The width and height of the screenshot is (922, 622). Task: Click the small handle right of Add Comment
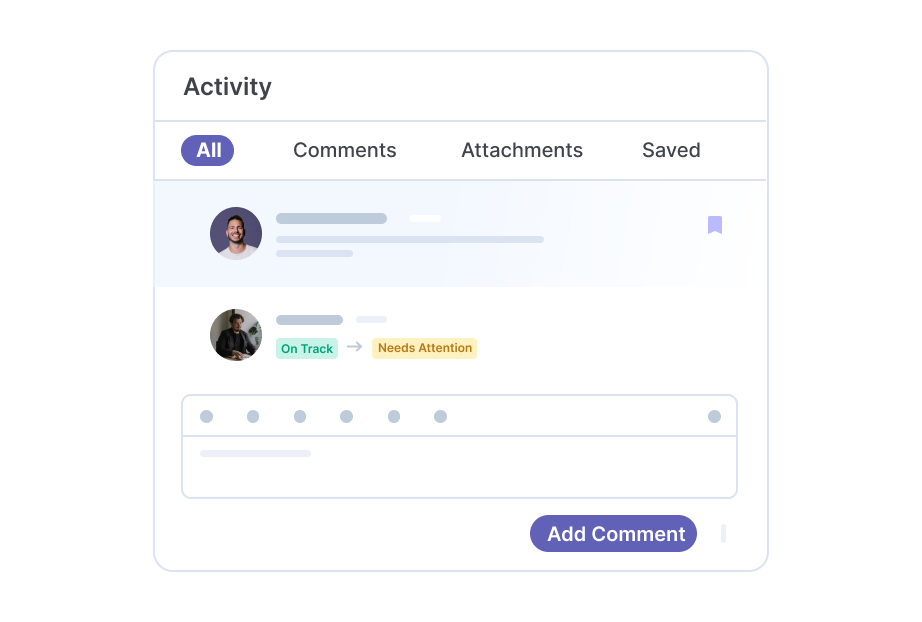[723, 534]
